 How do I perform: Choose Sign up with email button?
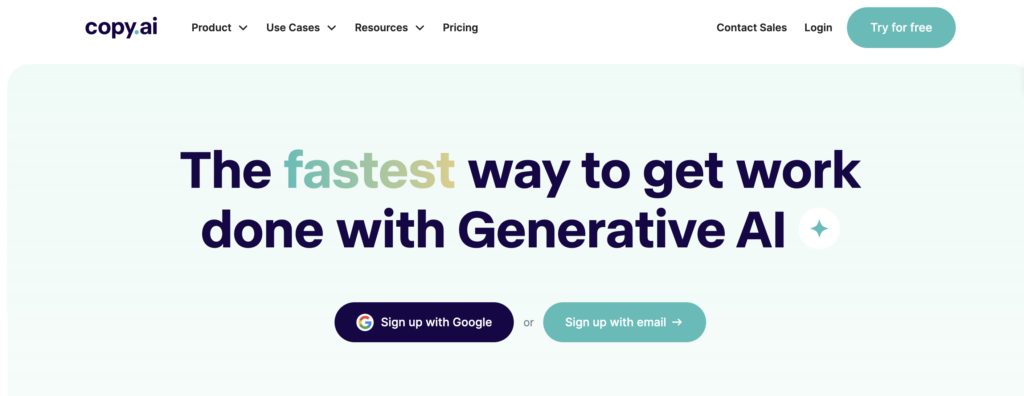tap(624, 322)
